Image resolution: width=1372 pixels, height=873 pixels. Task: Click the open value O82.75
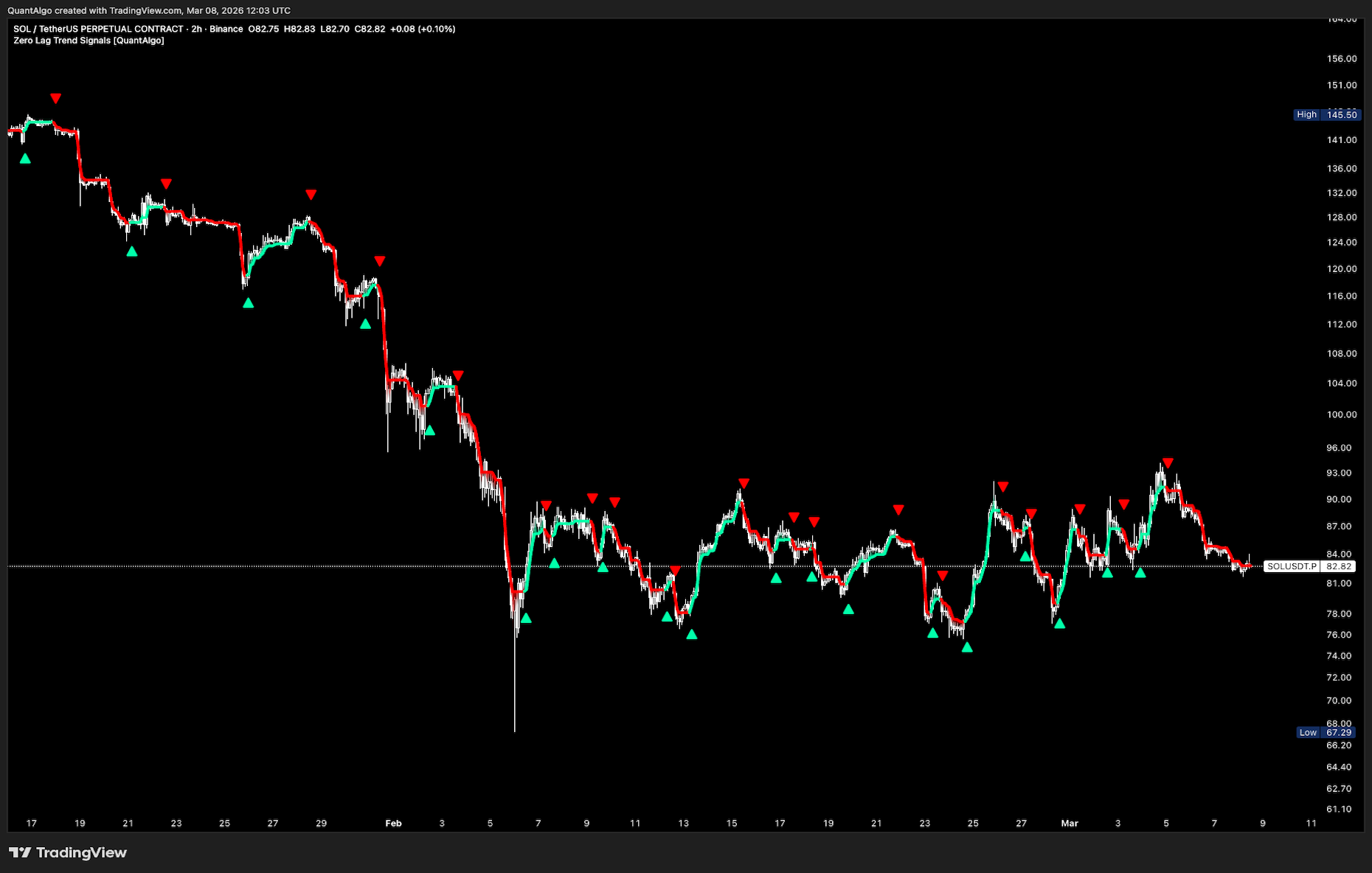(x=263, y=29)
